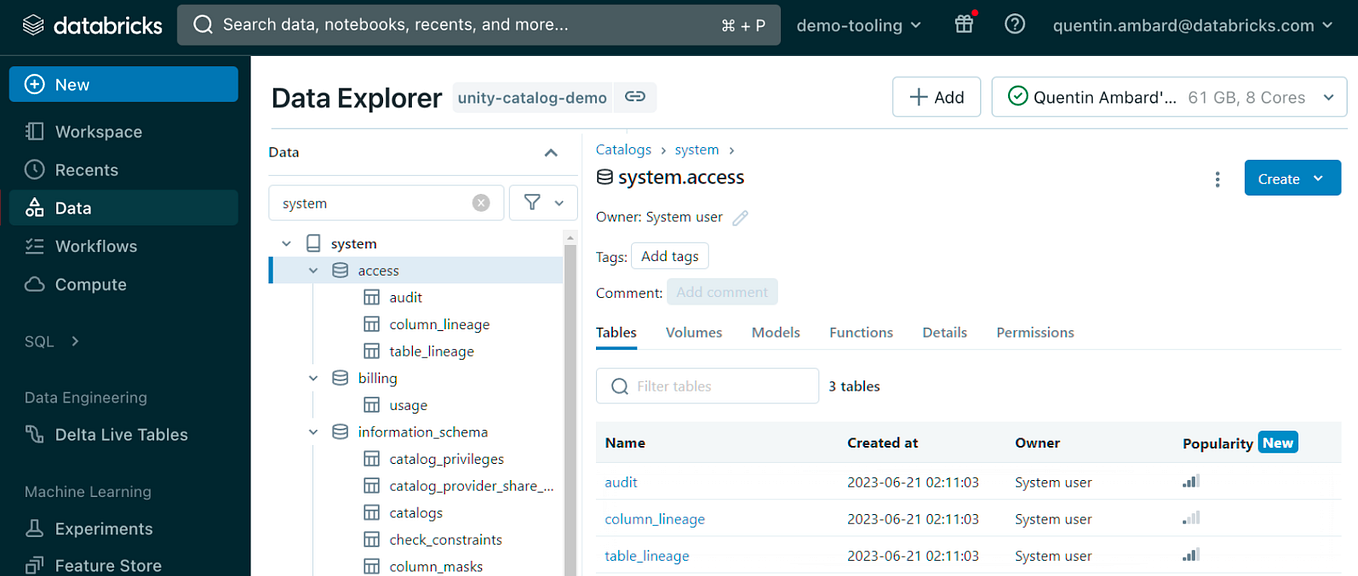Click the help question mark icon
Viewport: 1358px width, 576px height.
click(x=1014, y=24)
